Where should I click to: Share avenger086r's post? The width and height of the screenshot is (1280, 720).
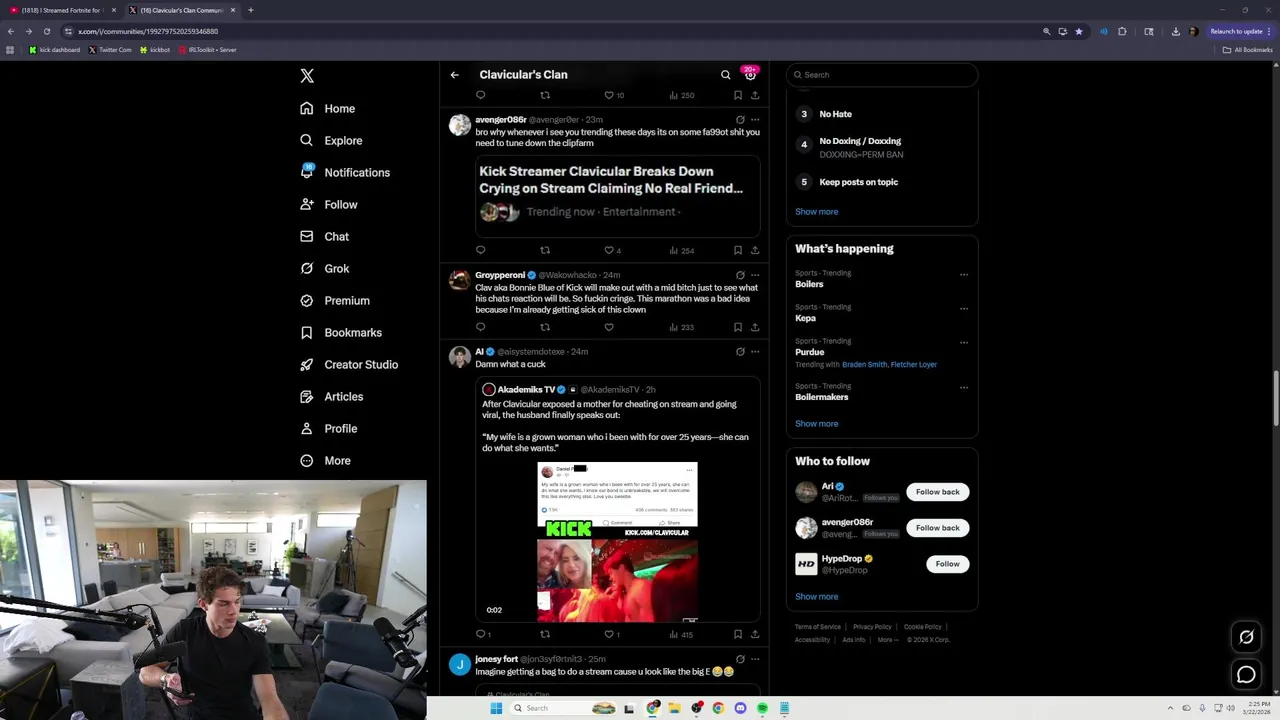[755, 250]
